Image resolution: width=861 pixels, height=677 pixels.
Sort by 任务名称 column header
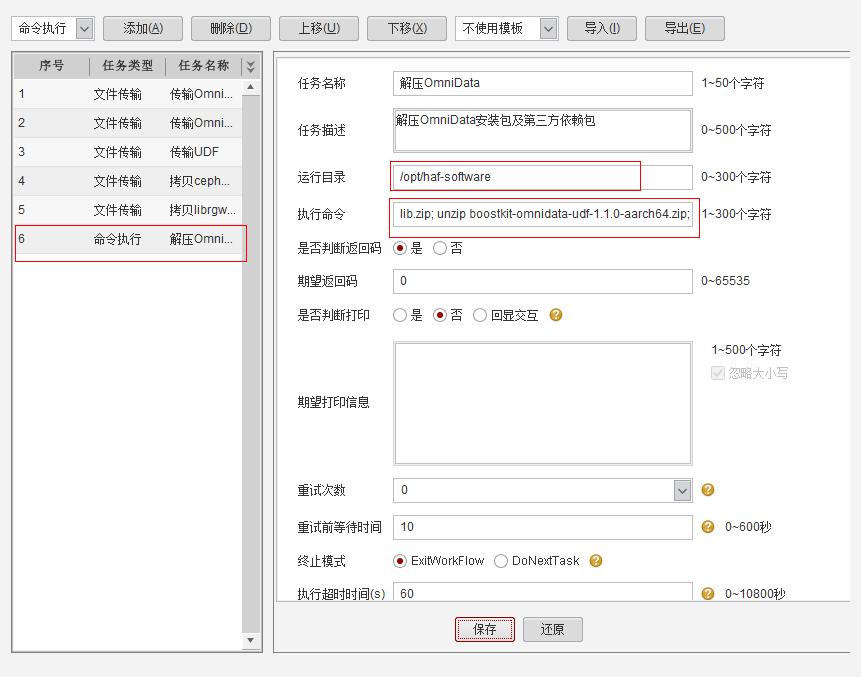(203, 66)
